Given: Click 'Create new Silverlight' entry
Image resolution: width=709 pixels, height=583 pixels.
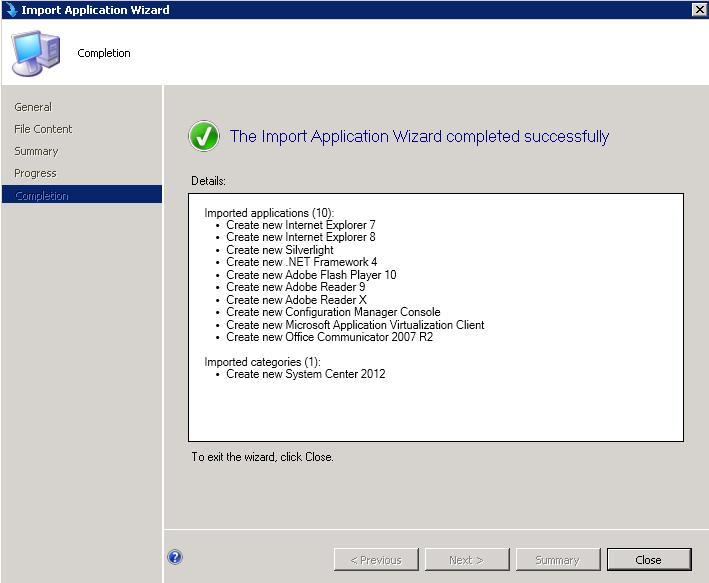Looking at the screenshot, I should (x=280, y=250).
